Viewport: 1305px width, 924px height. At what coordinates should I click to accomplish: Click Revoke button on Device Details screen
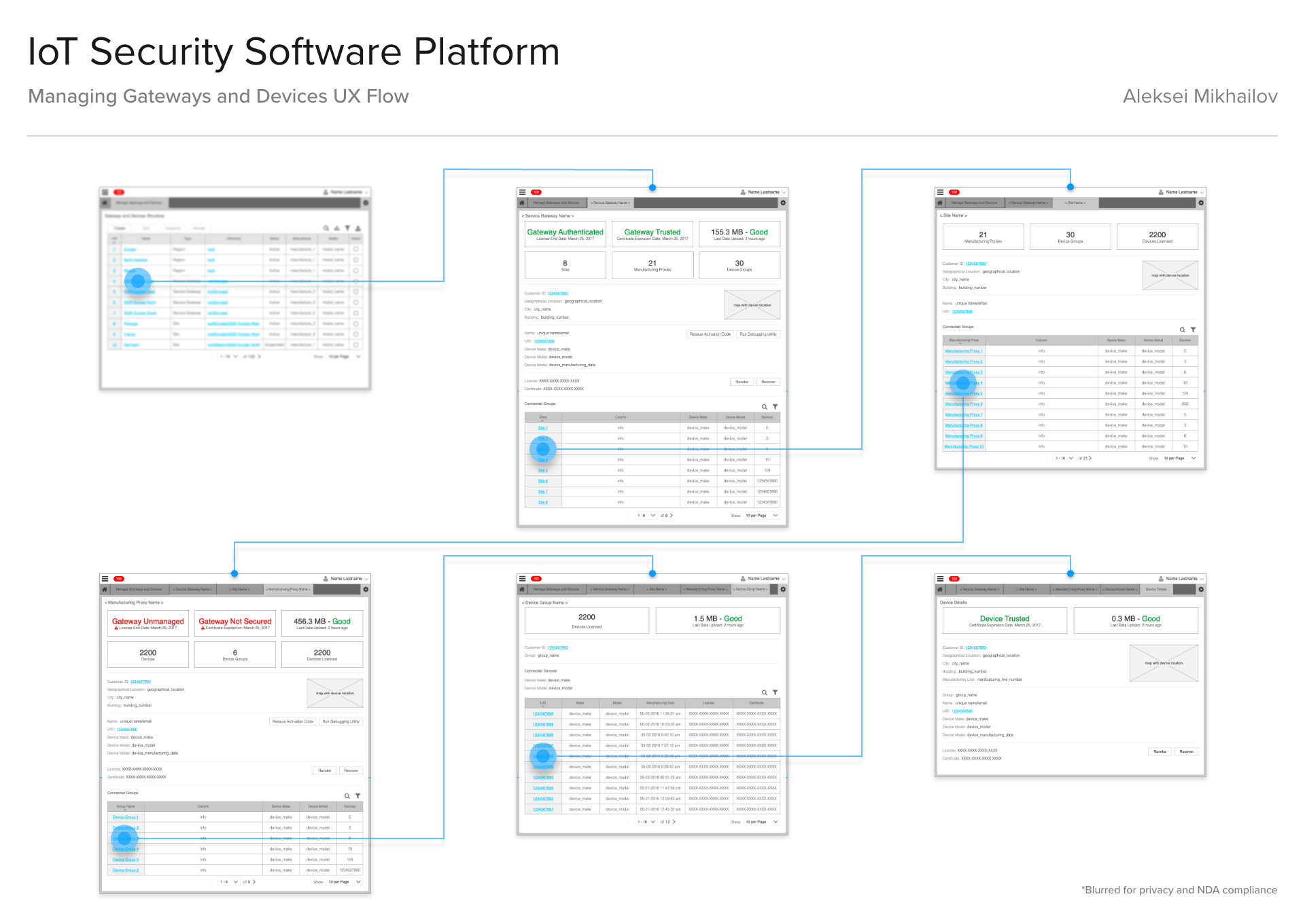point(1160,751)
